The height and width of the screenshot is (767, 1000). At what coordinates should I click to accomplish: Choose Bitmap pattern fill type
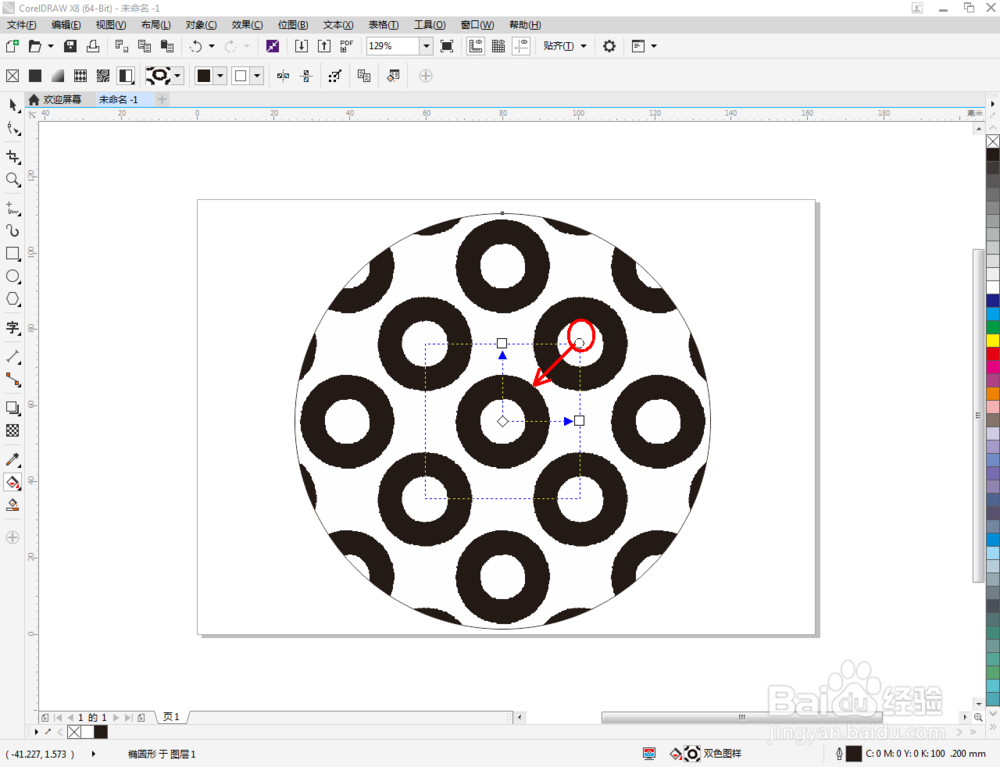tap(103, 76)
